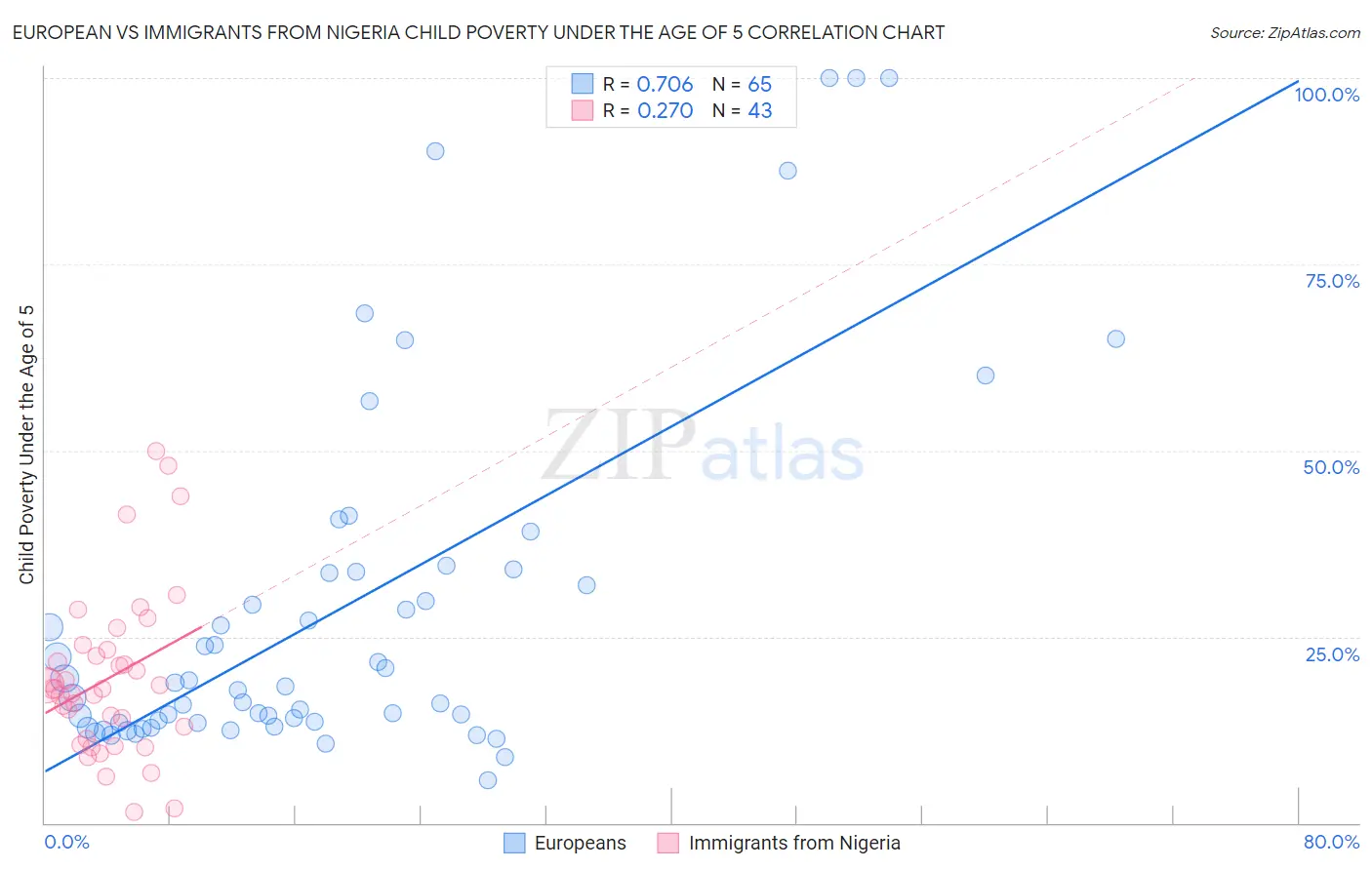Select the Immigrants from Nigeria legend label
The width and height of the screenshot is (1372, 870).
[794, 843]
